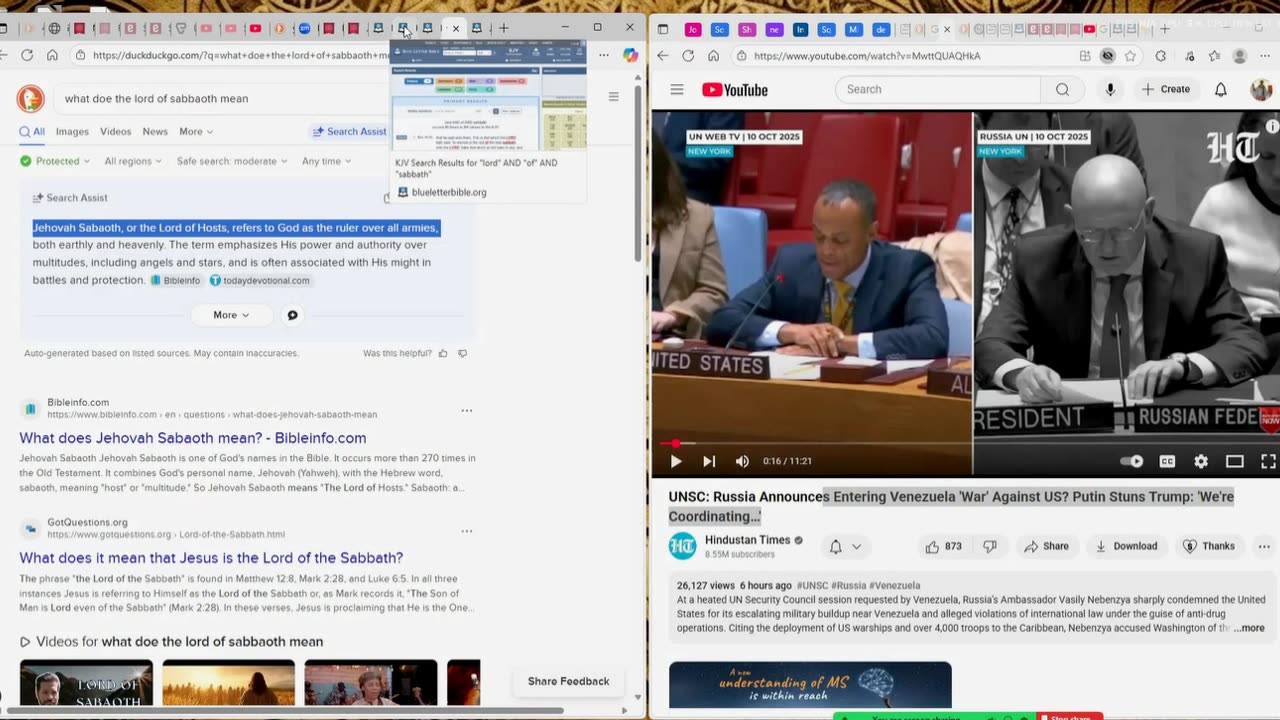Edit the DuckDuckGo search query box
This screenshot has width=1280, height=720.
pyautogui.click(x=220, y=98)
